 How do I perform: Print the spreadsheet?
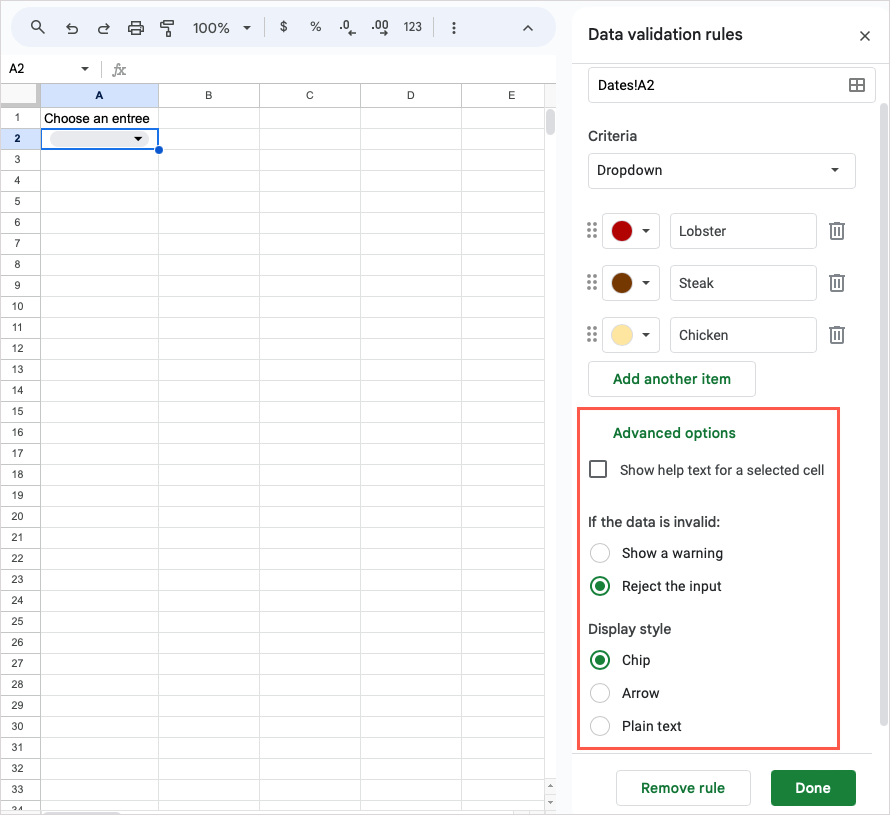click(136, 27)
